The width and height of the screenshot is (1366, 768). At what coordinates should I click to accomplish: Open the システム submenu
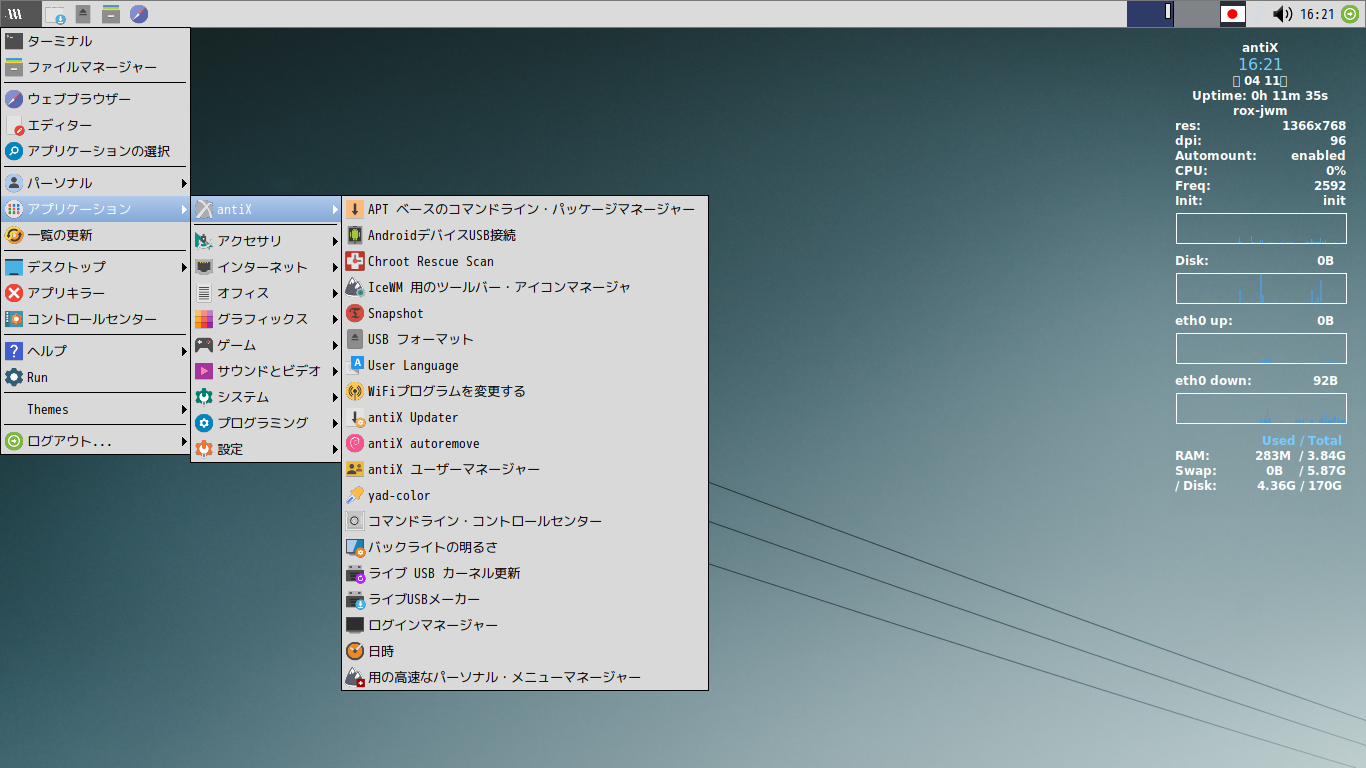click(266, 397)
